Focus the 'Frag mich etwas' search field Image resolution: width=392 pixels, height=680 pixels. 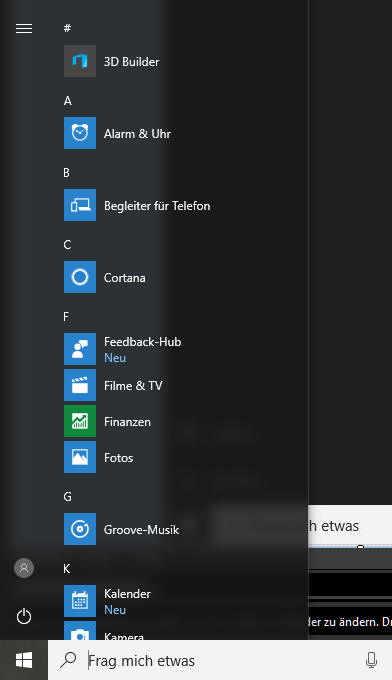[220, 660]
